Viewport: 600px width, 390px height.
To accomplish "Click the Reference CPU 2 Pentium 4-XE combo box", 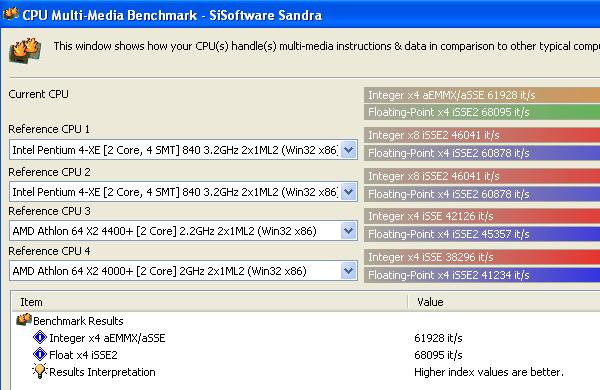I will [183, 192].
